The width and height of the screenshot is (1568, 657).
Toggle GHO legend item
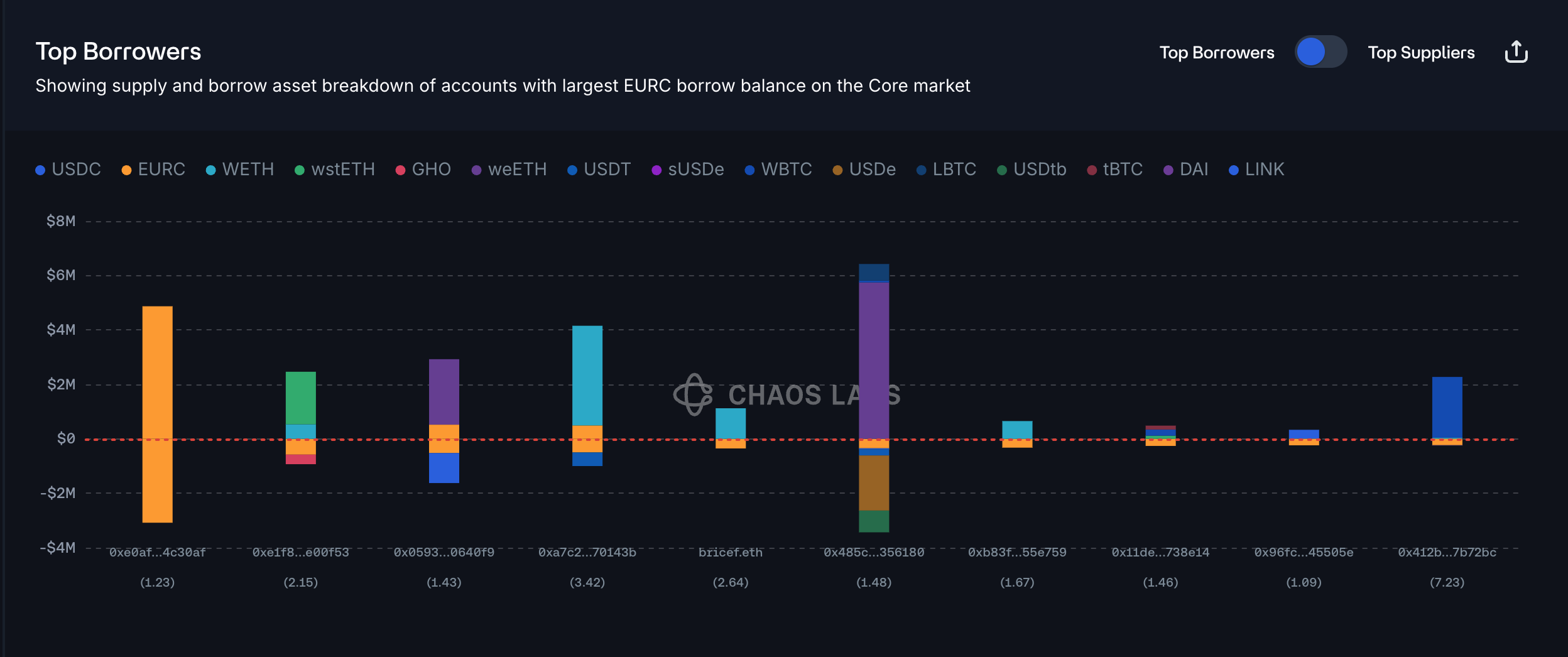point(423,170)
